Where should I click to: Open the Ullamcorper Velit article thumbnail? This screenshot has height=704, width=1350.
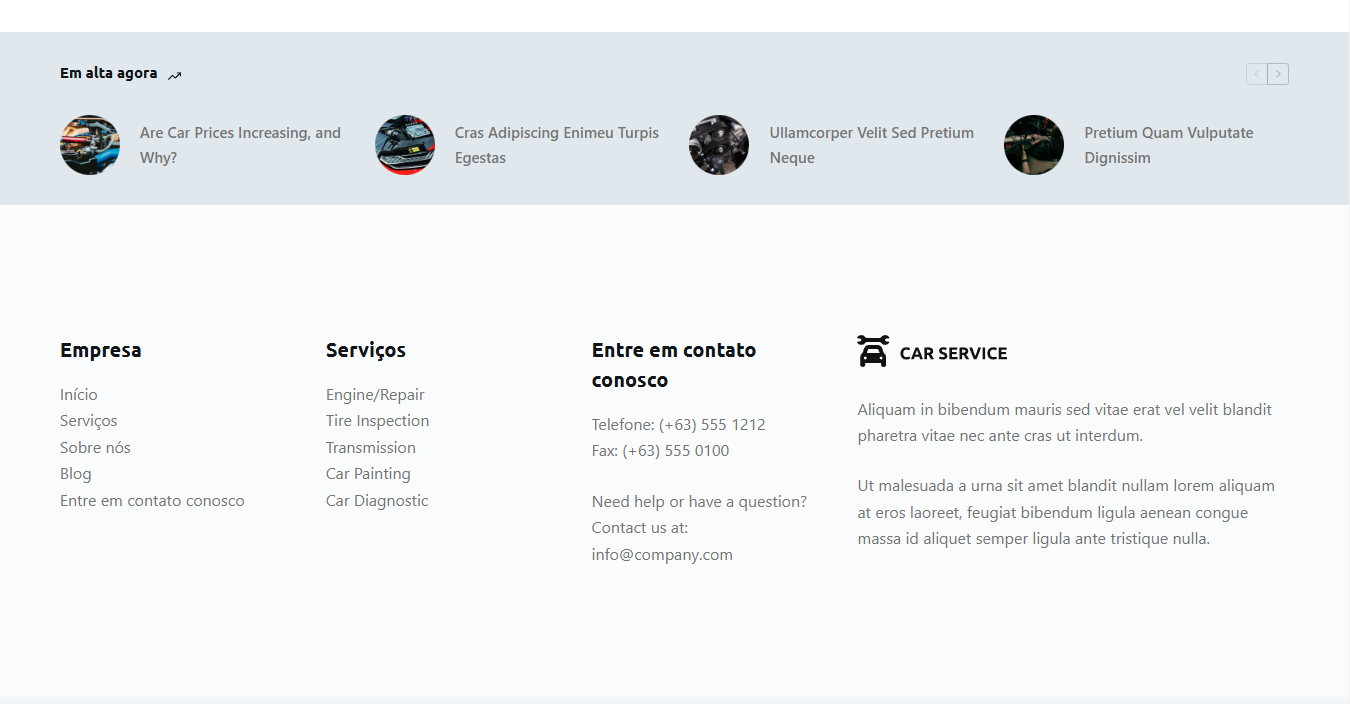click(719, 145)
